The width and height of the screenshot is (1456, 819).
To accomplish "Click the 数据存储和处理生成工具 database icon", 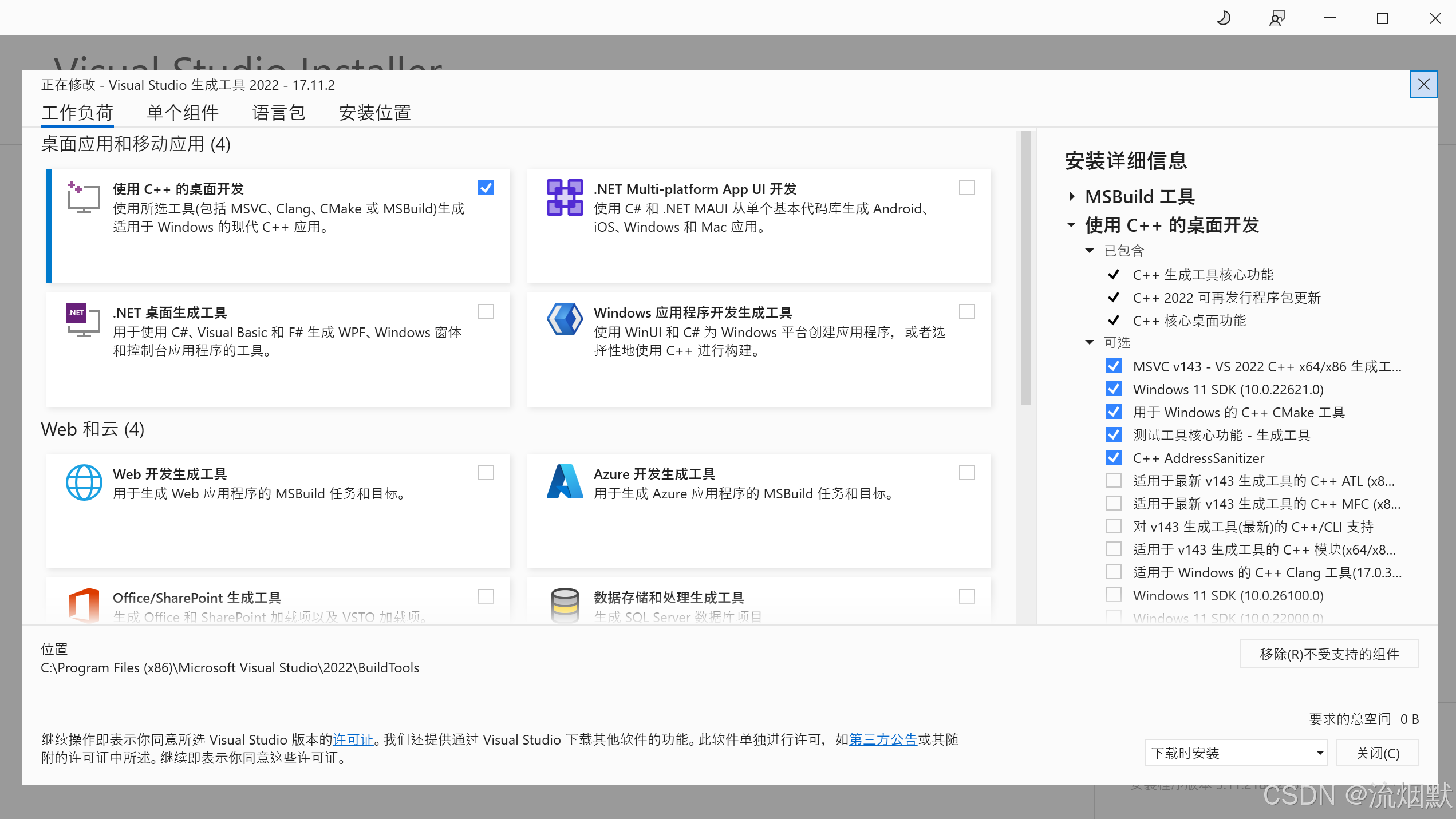I will 565,605.
